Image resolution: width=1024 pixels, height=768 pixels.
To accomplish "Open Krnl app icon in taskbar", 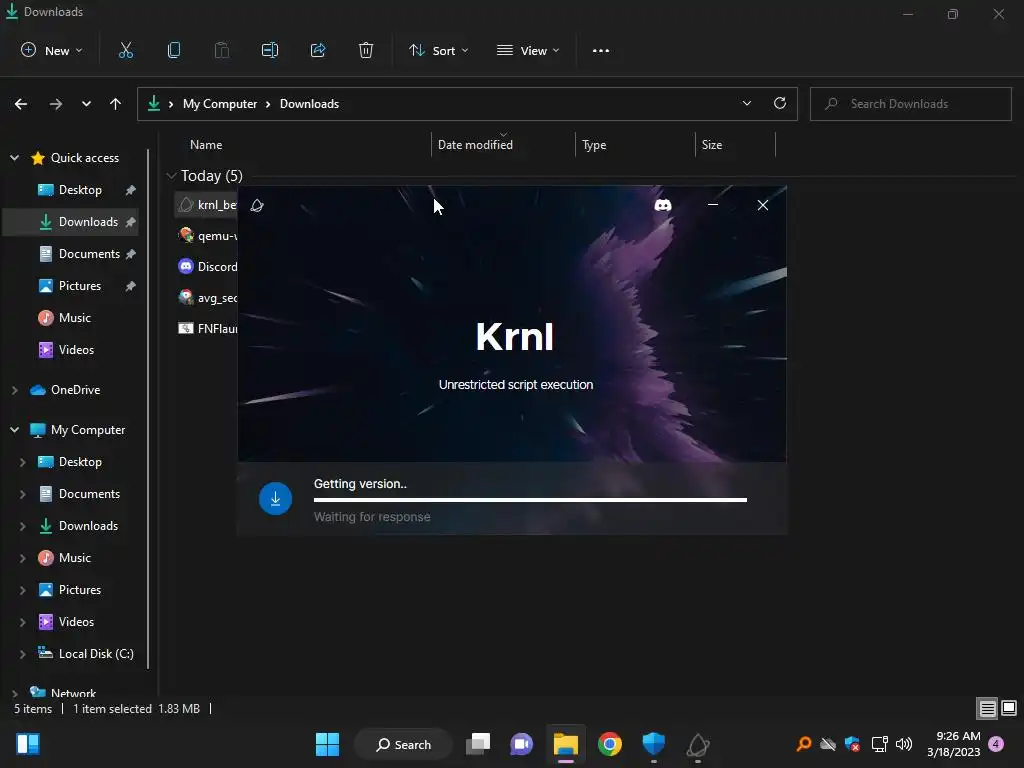I will pyautogui.click(x=697, y=744).
